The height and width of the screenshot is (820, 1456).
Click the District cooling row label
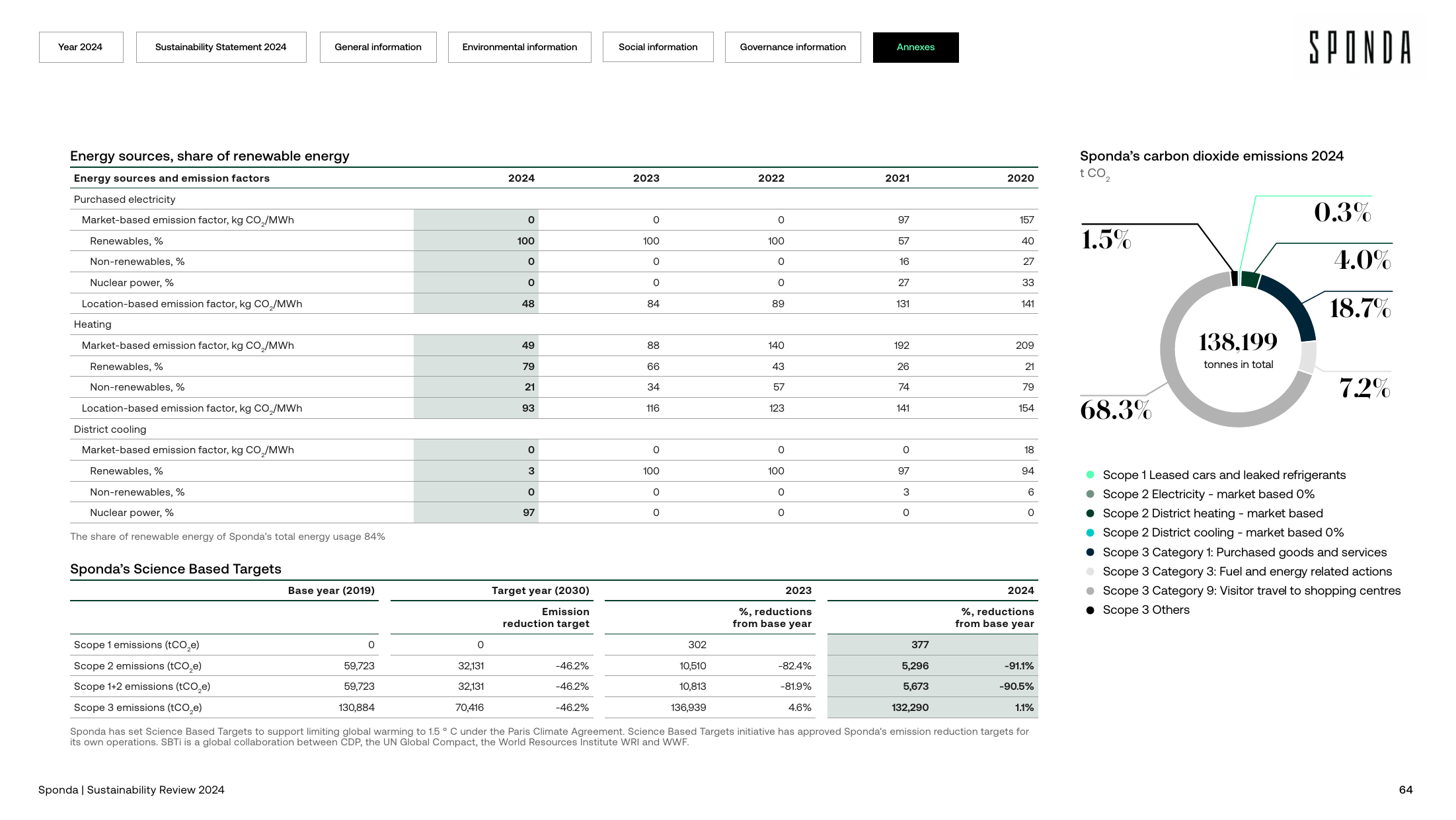(x=110, y=429)
